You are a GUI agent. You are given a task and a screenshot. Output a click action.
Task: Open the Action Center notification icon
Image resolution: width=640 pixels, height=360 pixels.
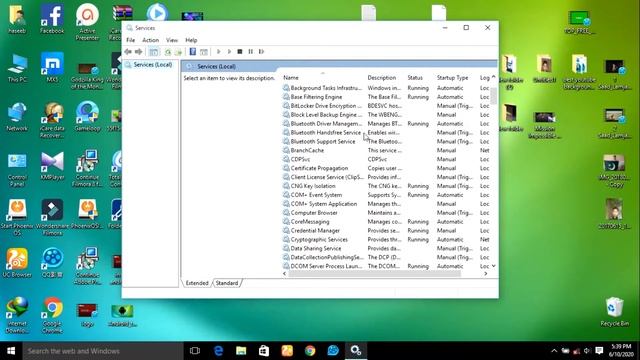click(x=599, y=351)
